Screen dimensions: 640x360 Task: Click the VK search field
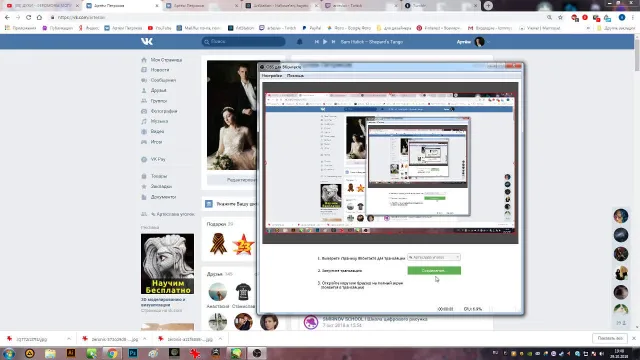[x=243, y=42]
